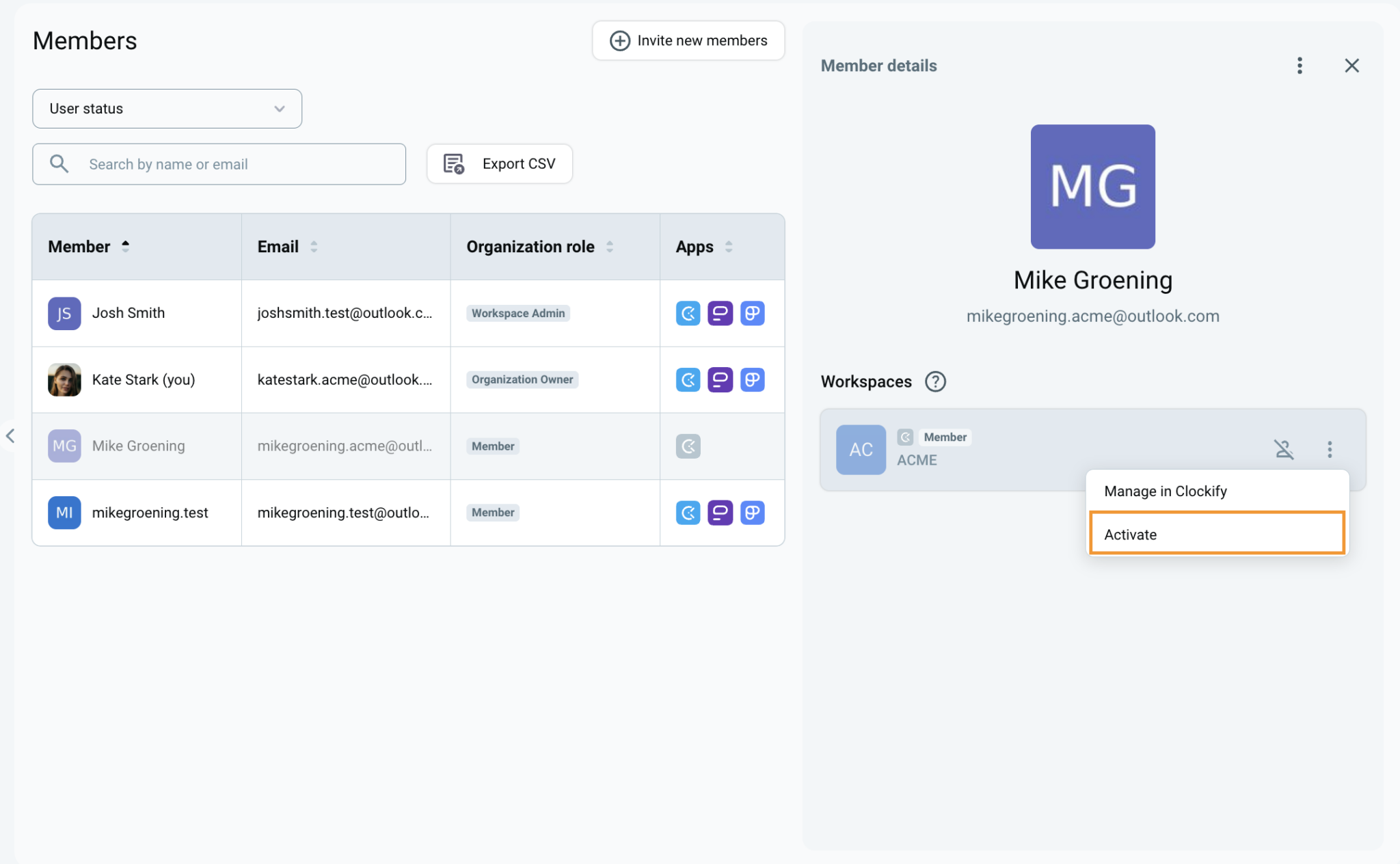The width and height of the screenshot is (1400, 864).
Task: Click Member badge in ACME workspace card
Action: (x=945, y=437)
